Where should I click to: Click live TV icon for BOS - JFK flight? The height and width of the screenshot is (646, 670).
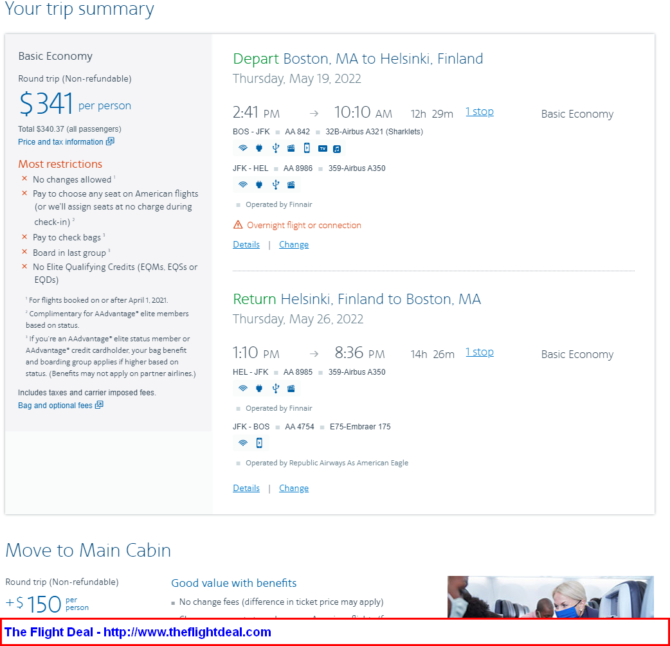pyautogui.click(x=323, y=148)
